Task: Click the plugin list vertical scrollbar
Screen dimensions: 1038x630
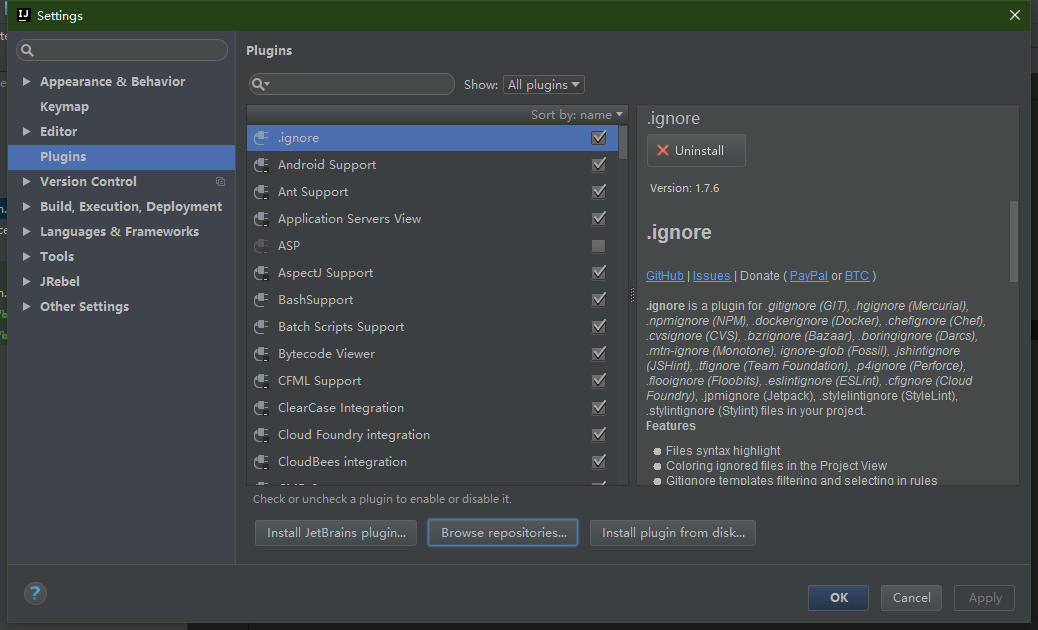Action: [623, 142]
